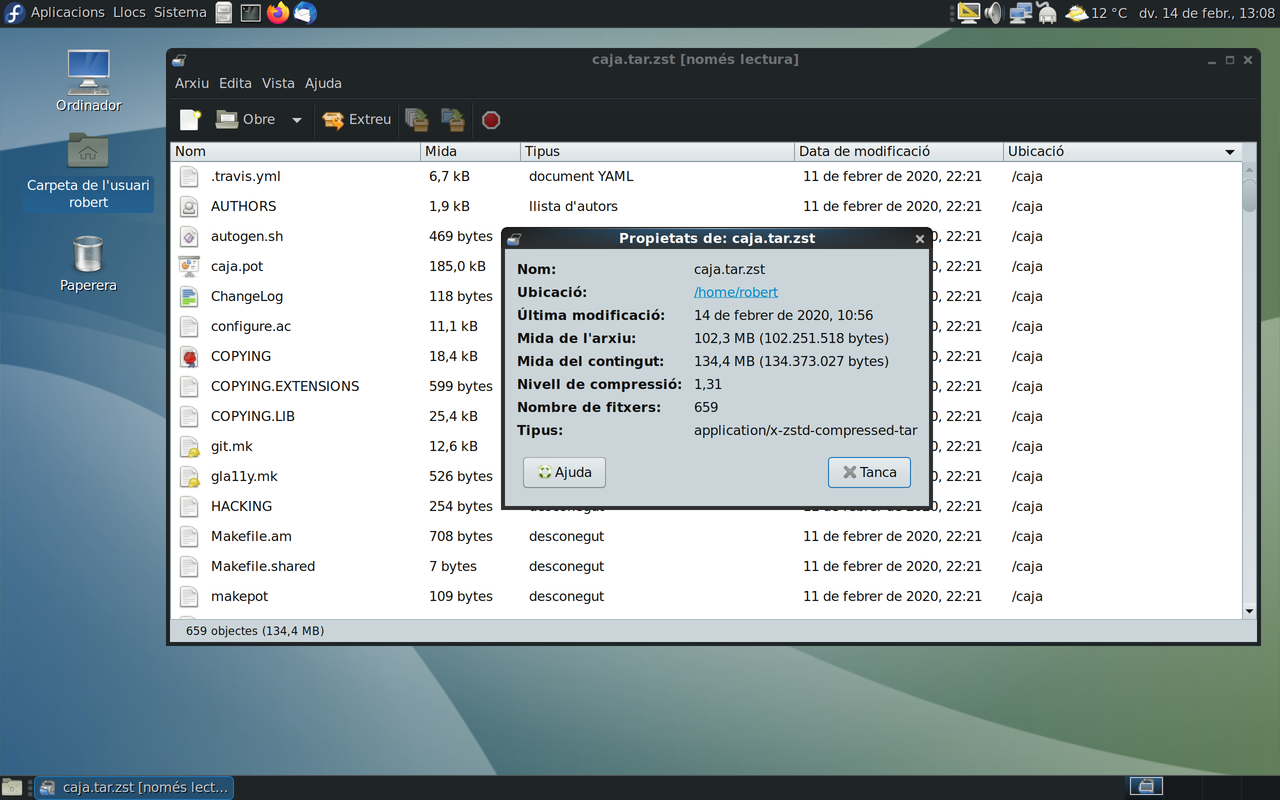Open the Llocs panel menu
Screen dimensions: 1280x800
tap(129, 13)
